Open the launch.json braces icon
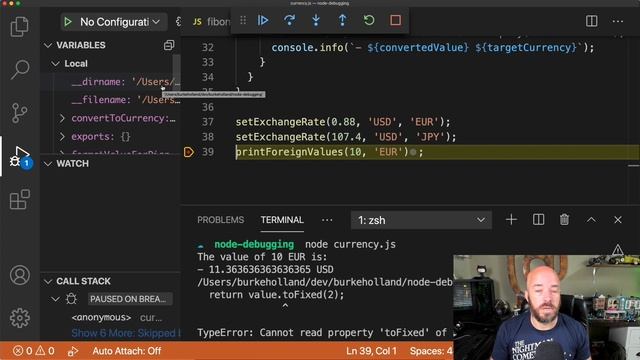Screen dimensions: 640x360 point(178,22)
